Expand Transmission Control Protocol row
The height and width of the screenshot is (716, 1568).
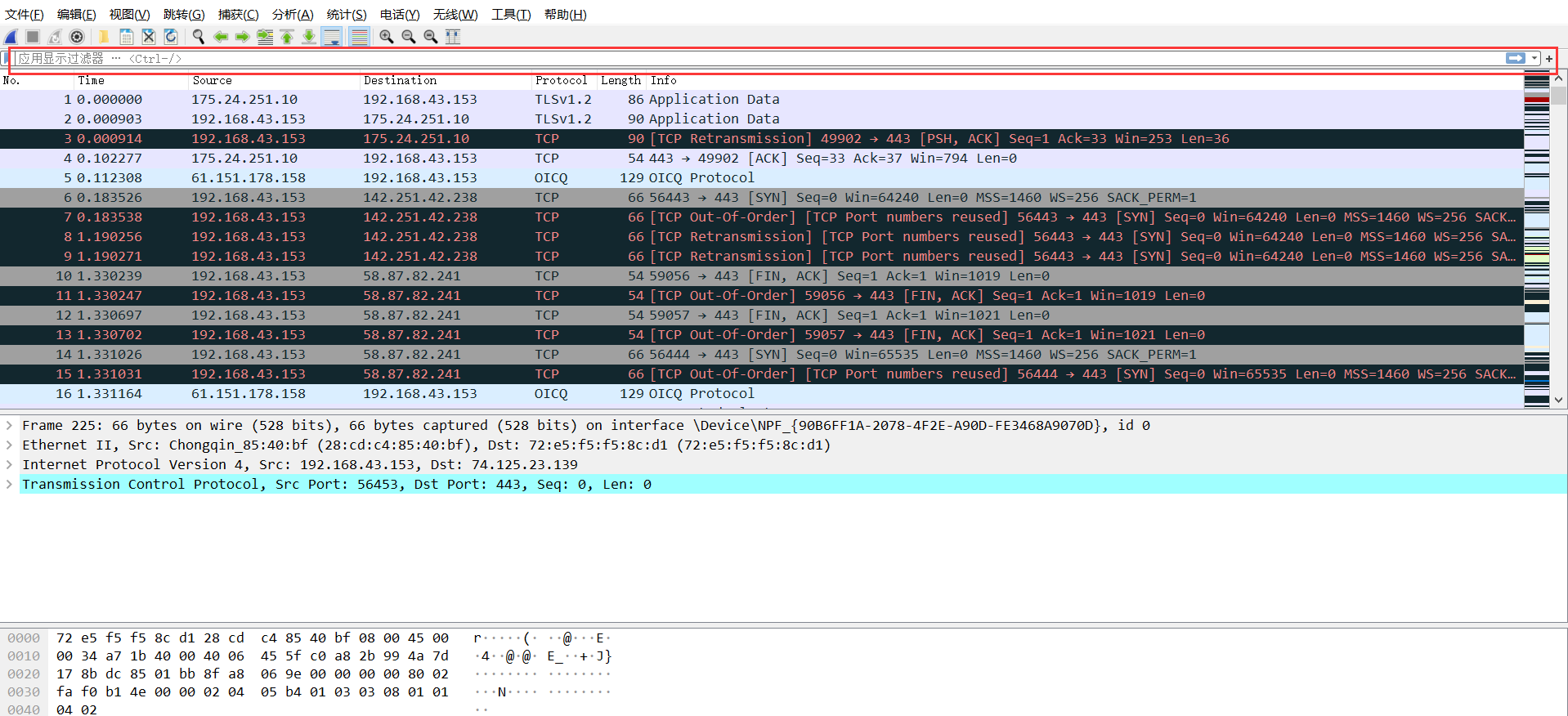pos(9,484)
